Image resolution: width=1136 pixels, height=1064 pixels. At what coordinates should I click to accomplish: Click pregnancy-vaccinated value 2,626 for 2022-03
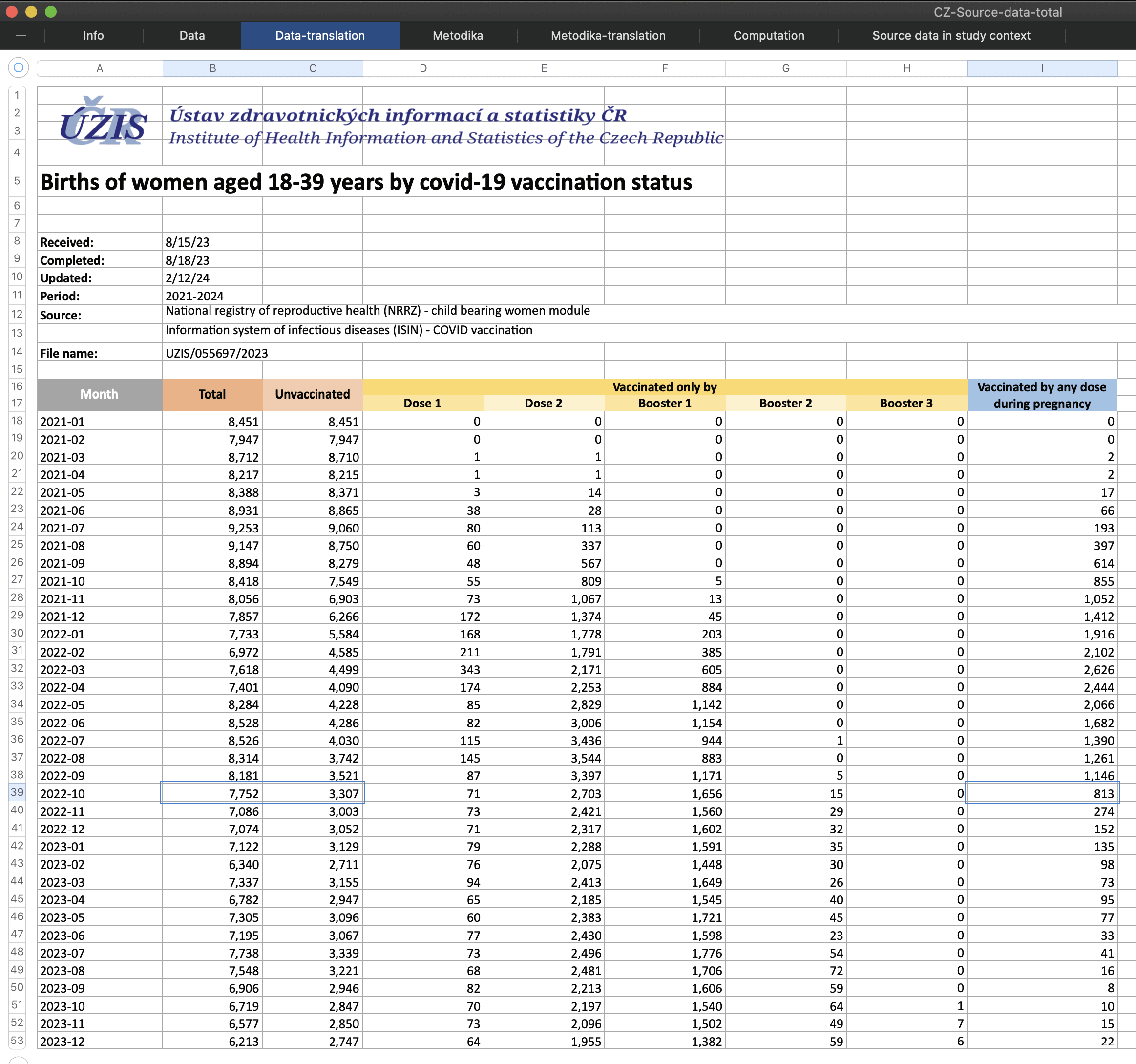tap(1042, 669)
